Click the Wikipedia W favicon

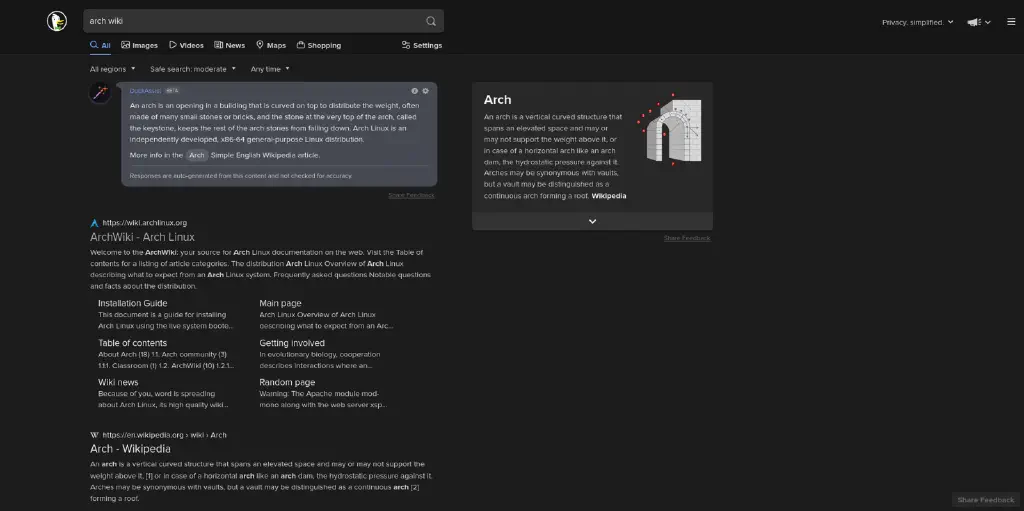[x=95, y=435]
